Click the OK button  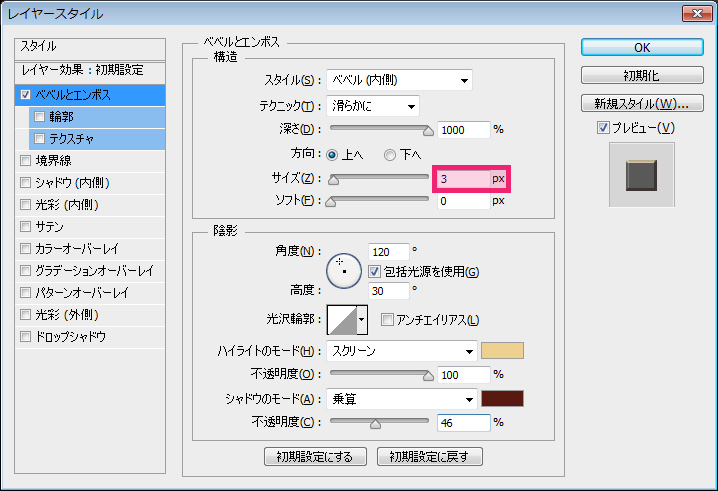tap(642, 48)
